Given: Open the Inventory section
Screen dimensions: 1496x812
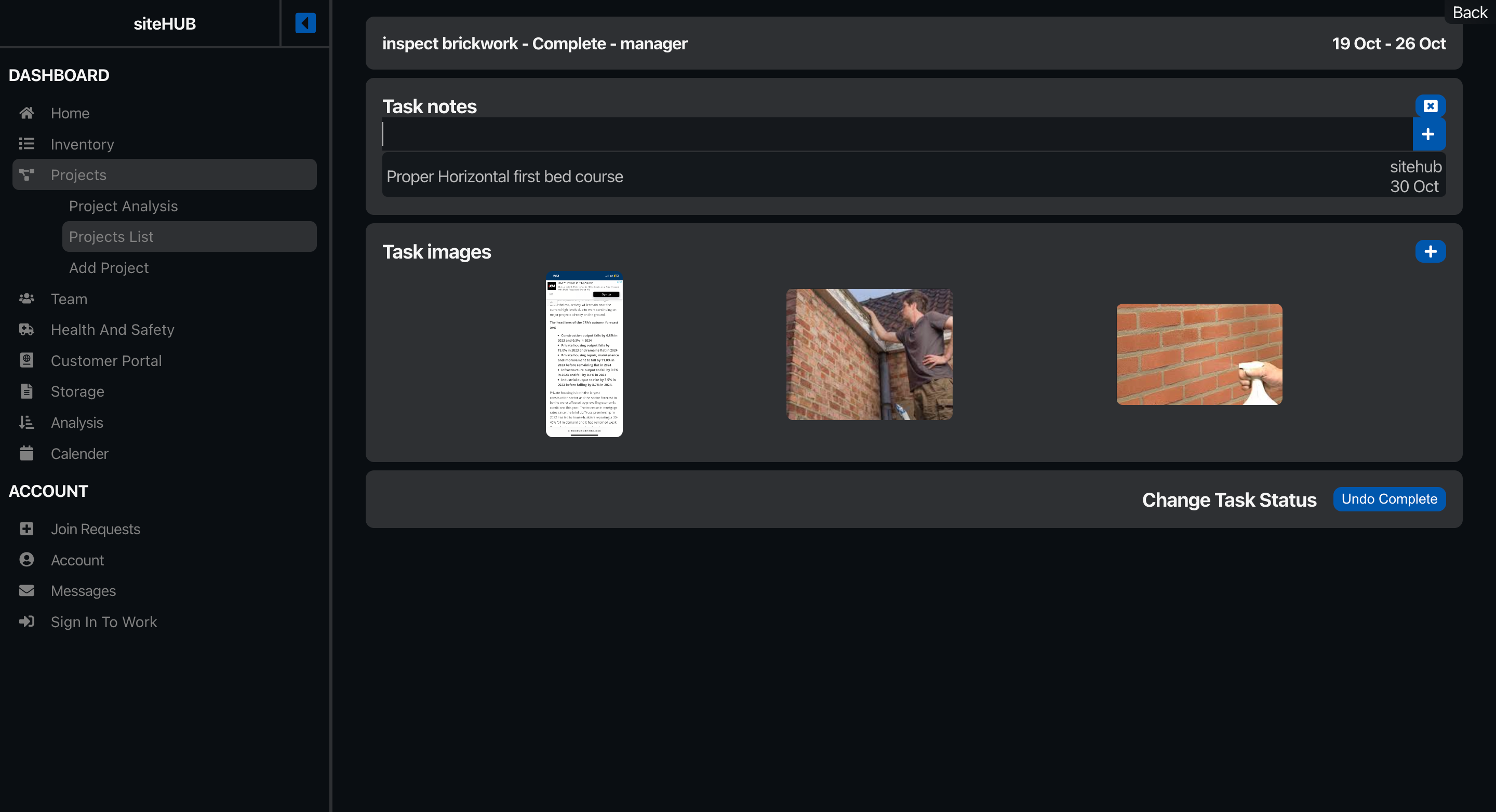Looking at the screenshot, I should (x=82, y=143).
